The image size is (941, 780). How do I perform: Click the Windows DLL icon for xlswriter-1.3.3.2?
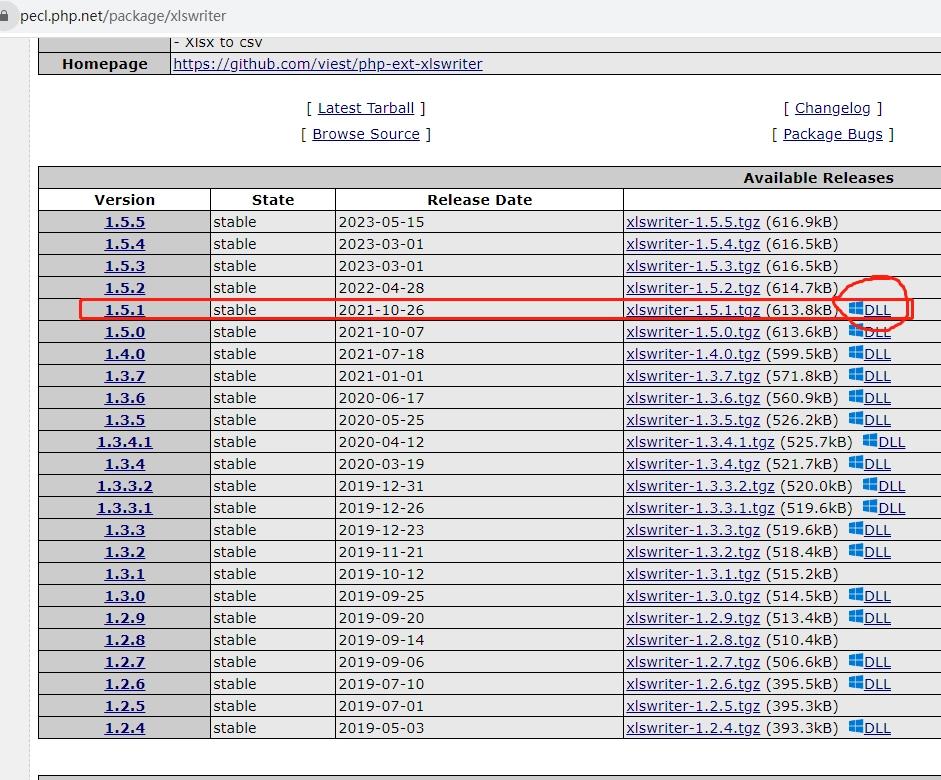pyautogui.click(x=870, y=485)
